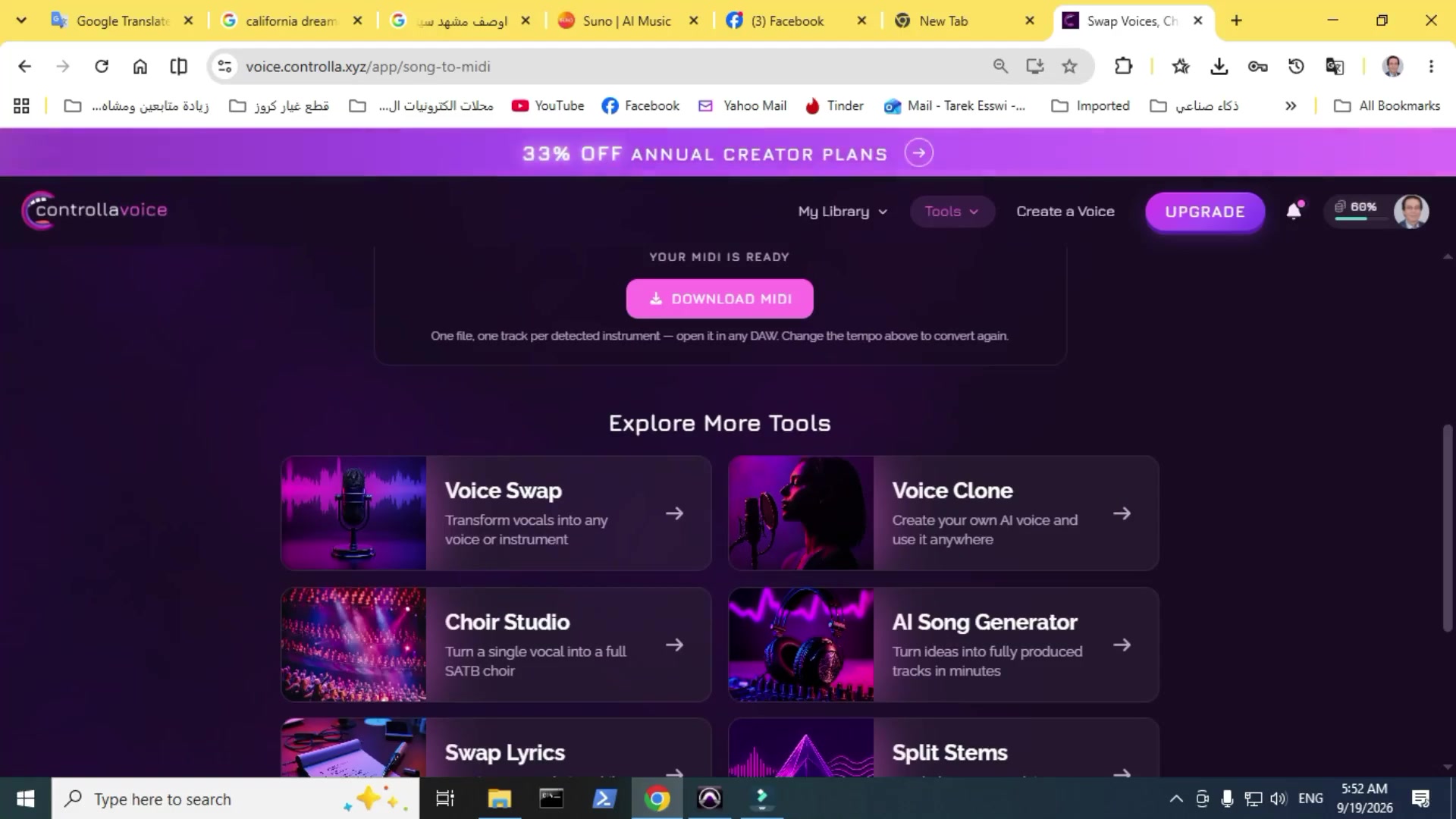This screenshot has height=819, width=1456.
Task: Expand the Tools dropdown menu
Action: click(x=951, y=212)
